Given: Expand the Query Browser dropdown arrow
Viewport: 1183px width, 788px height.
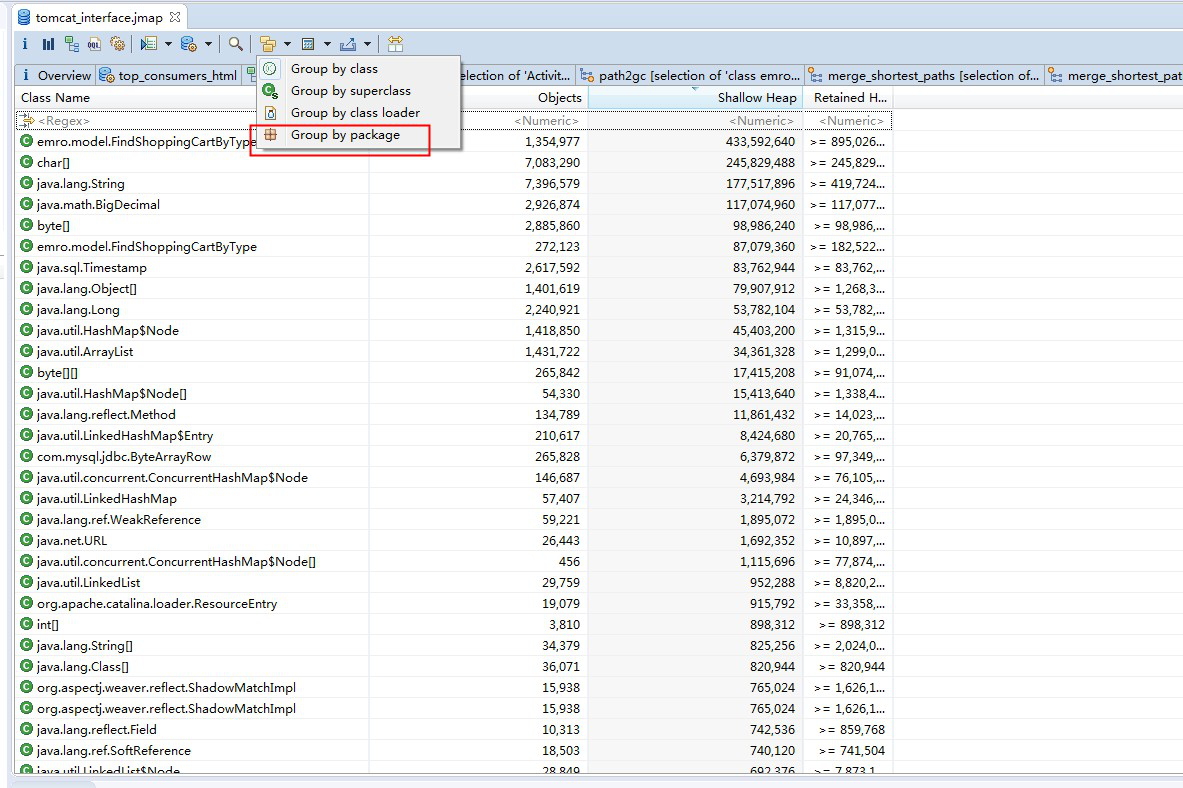Looking at the screenshot, I should pyautogui.click(x=209, y=44).
